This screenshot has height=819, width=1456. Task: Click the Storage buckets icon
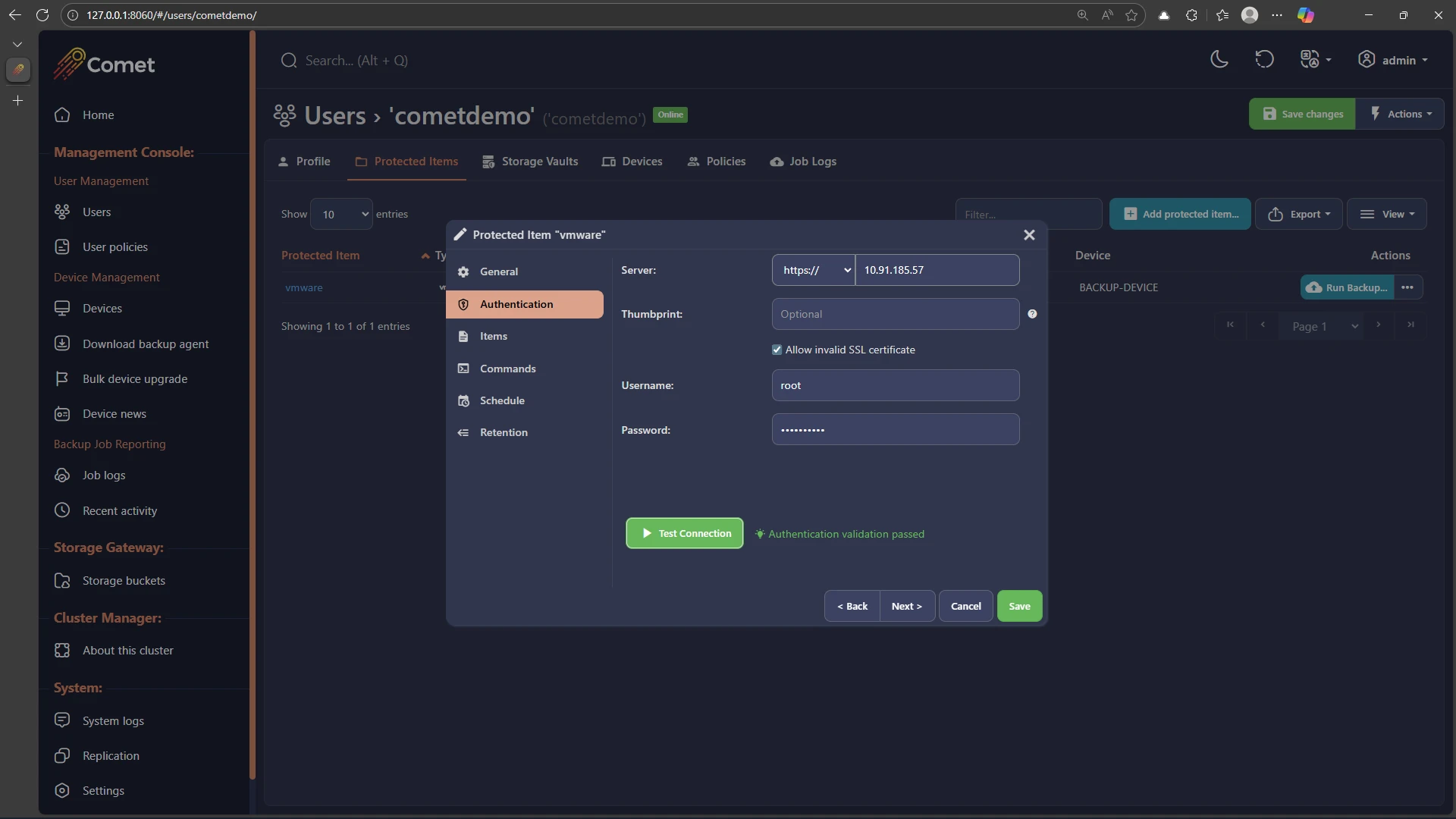[x=62, y=581]
